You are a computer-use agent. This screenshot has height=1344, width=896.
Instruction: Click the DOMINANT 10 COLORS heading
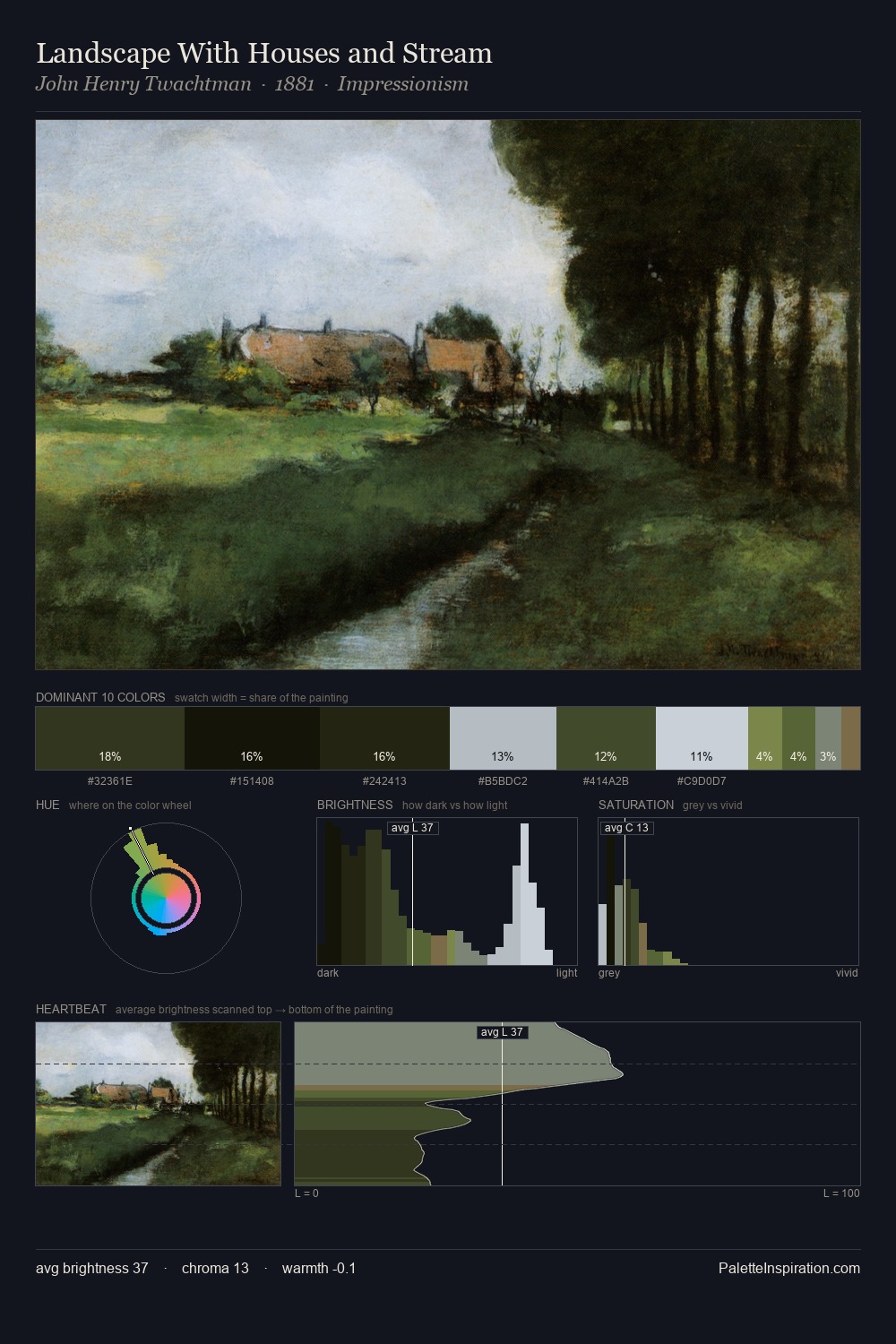click(x=100, y=697)
